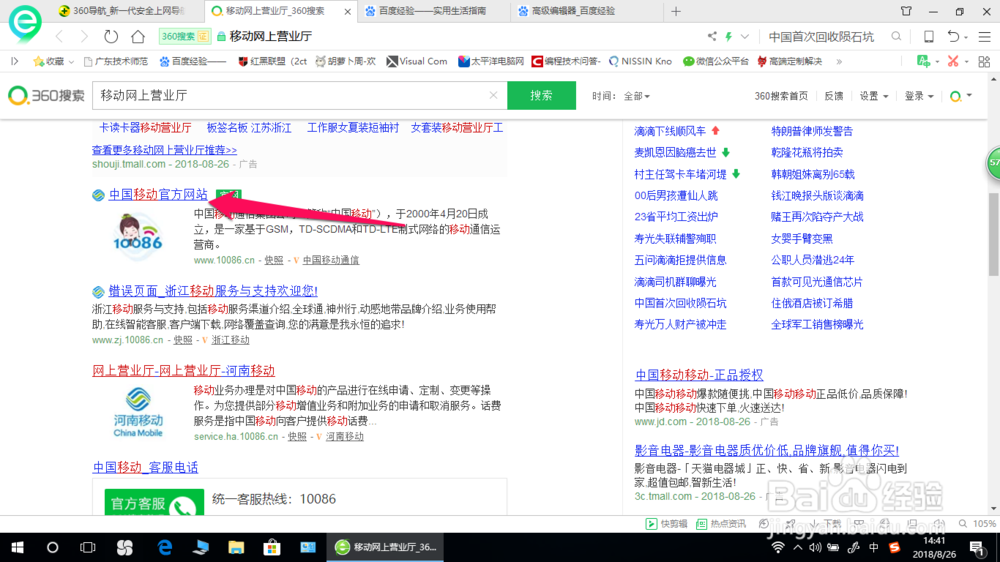Open Microsoft Store from taskbar
The width and height of the screenshot is (1000, 562).
[272, 547]
